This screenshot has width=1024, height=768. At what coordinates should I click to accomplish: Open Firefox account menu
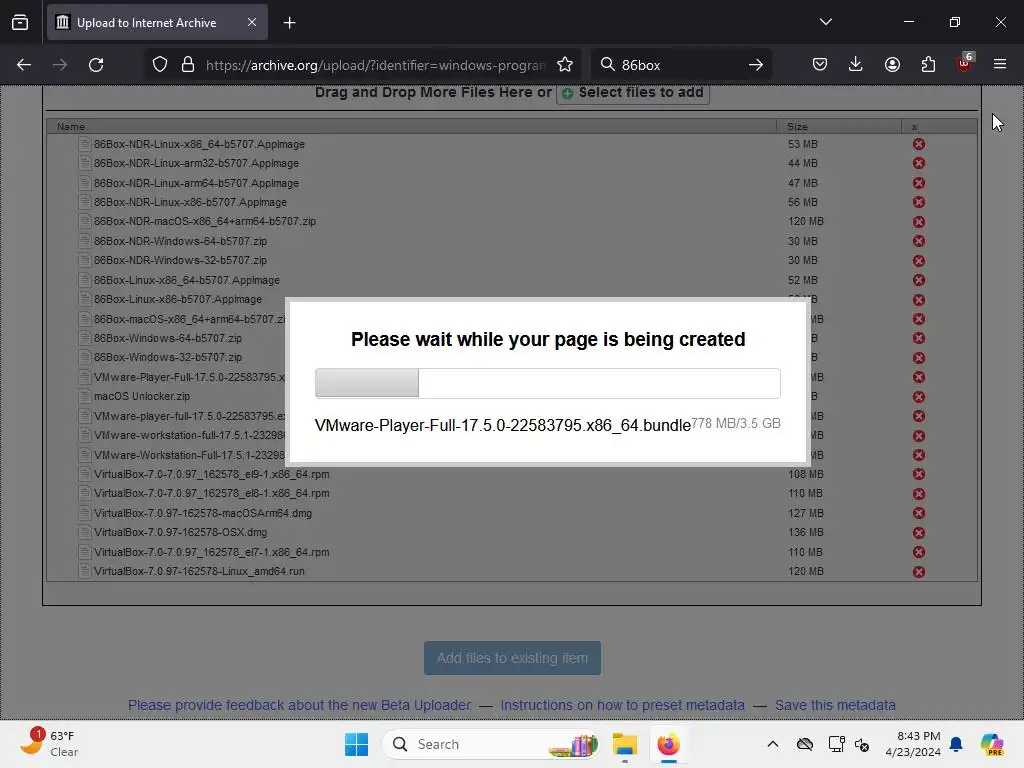pyautogui.click(x=892, y=64)
